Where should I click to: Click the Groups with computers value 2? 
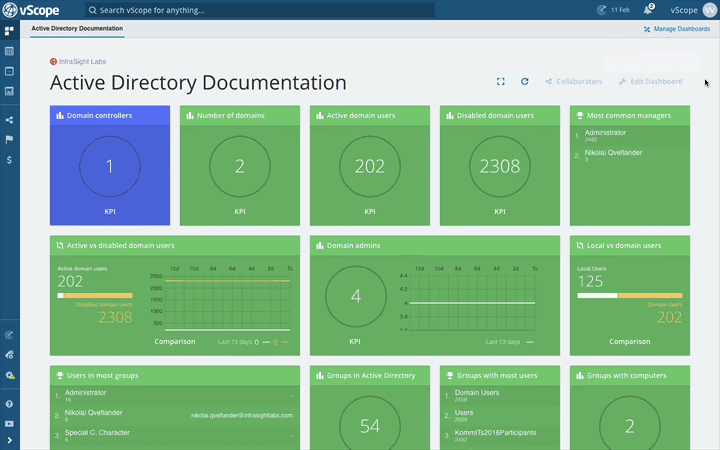coord(630,426)
